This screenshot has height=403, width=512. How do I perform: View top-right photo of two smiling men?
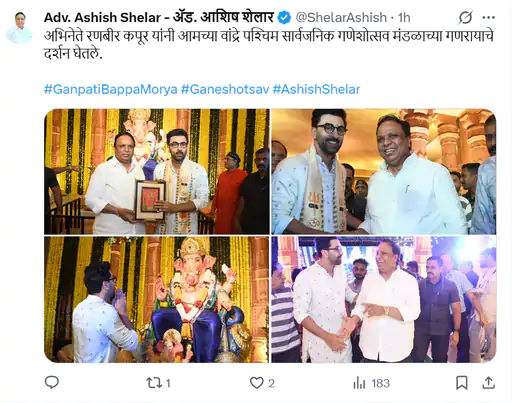[384, 171]
